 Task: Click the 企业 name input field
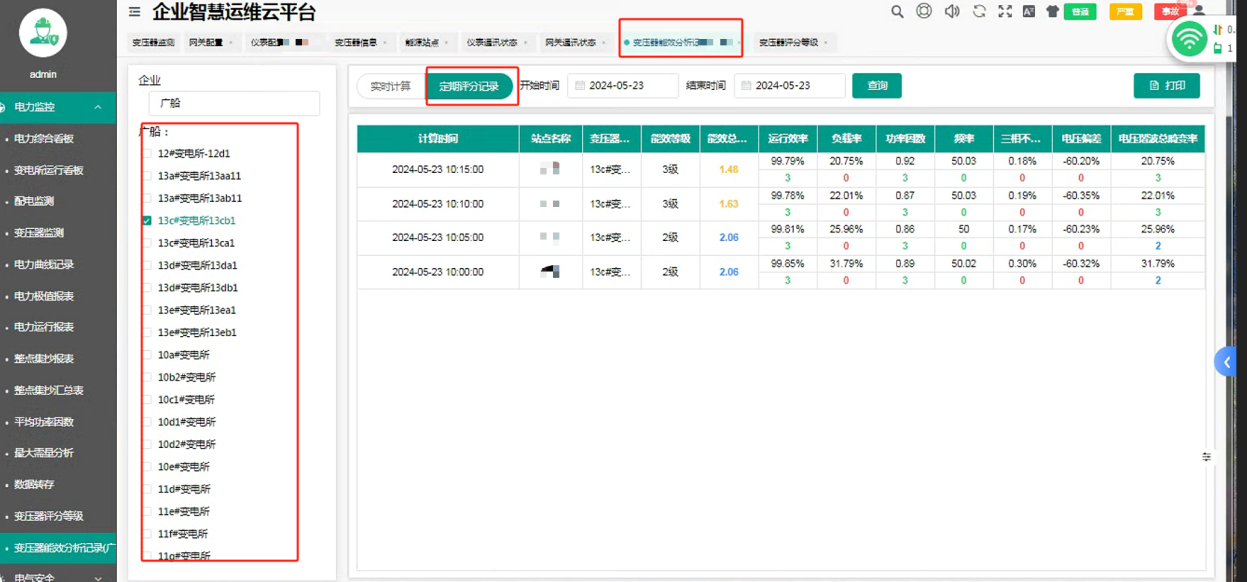234,103
